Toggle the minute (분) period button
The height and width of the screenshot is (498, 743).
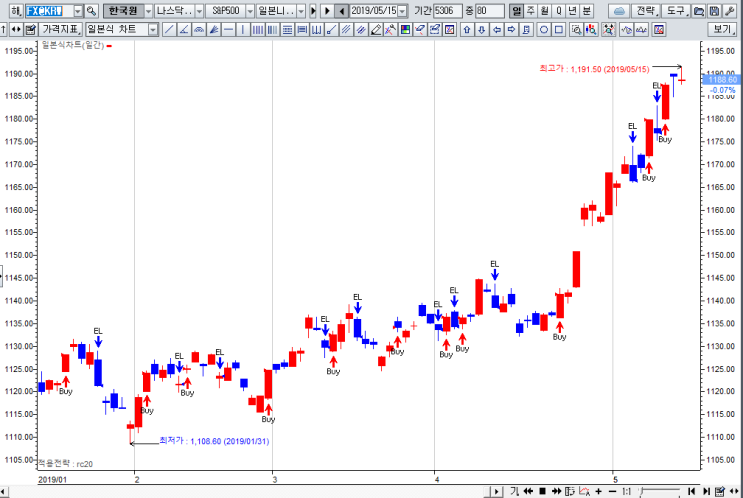(x=586, y=11)
